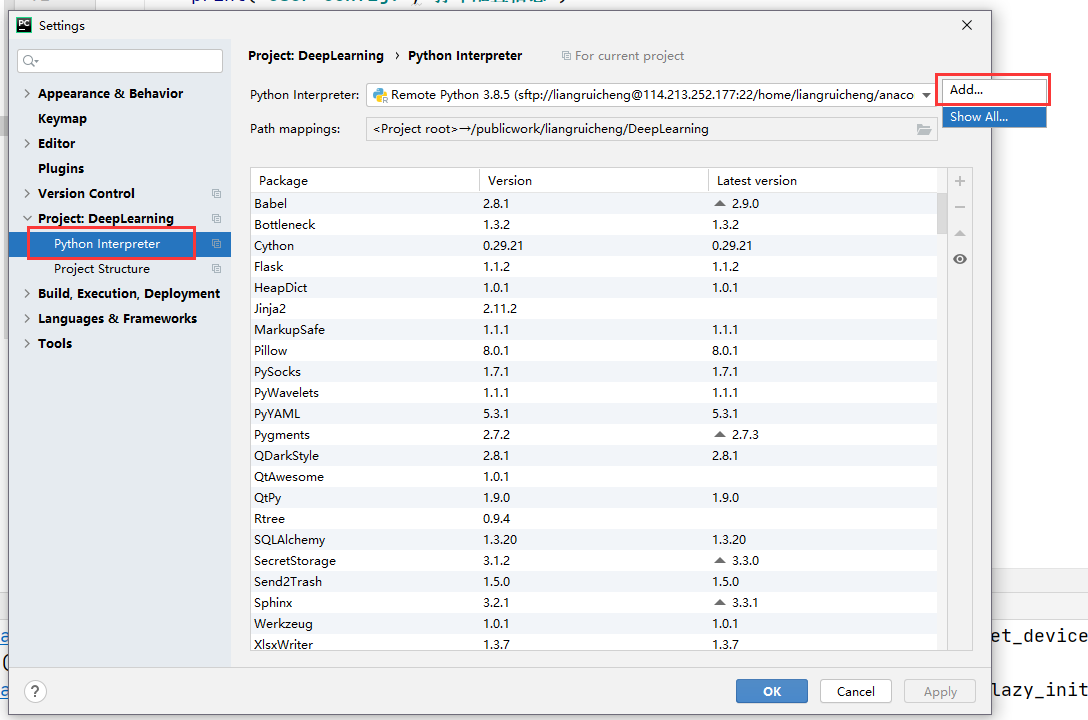Image resolution: width=1088 pixels, height=720 pixels.
Task: Click the search magnifier icon
Action: [30, 61]
